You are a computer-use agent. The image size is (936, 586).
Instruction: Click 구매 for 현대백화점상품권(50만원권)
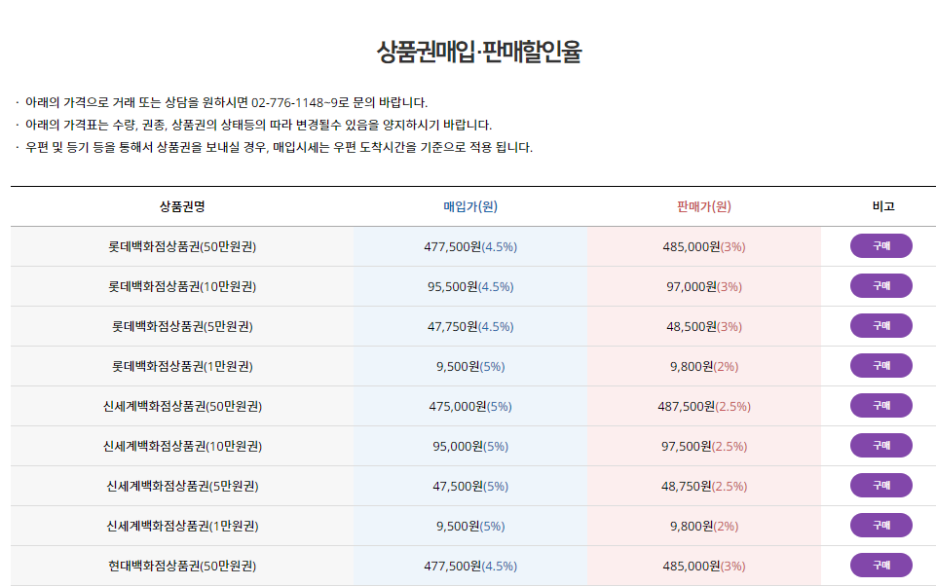click(x=881, y=566)
